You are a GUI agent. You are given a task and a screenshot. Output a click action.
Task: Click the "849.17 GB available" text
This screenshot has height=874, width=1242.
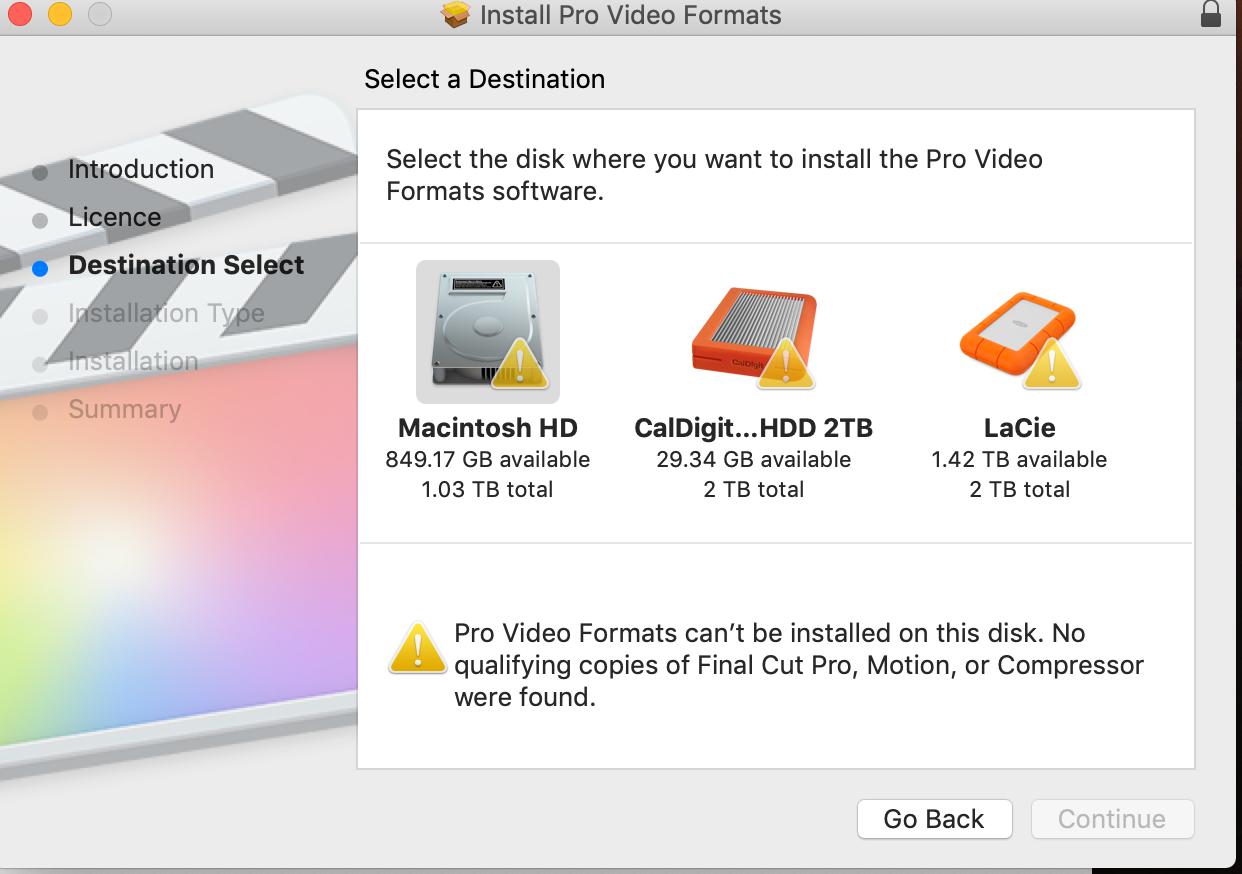[x=488, y=460]
